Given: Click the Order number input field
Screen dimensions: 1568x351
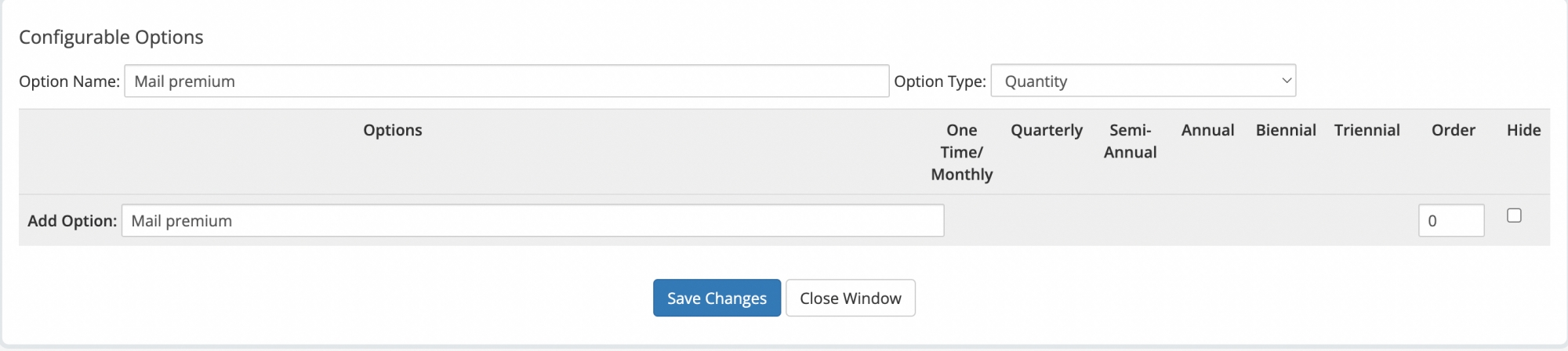Looking at the screenshot, I should [x=1450, y=221].
